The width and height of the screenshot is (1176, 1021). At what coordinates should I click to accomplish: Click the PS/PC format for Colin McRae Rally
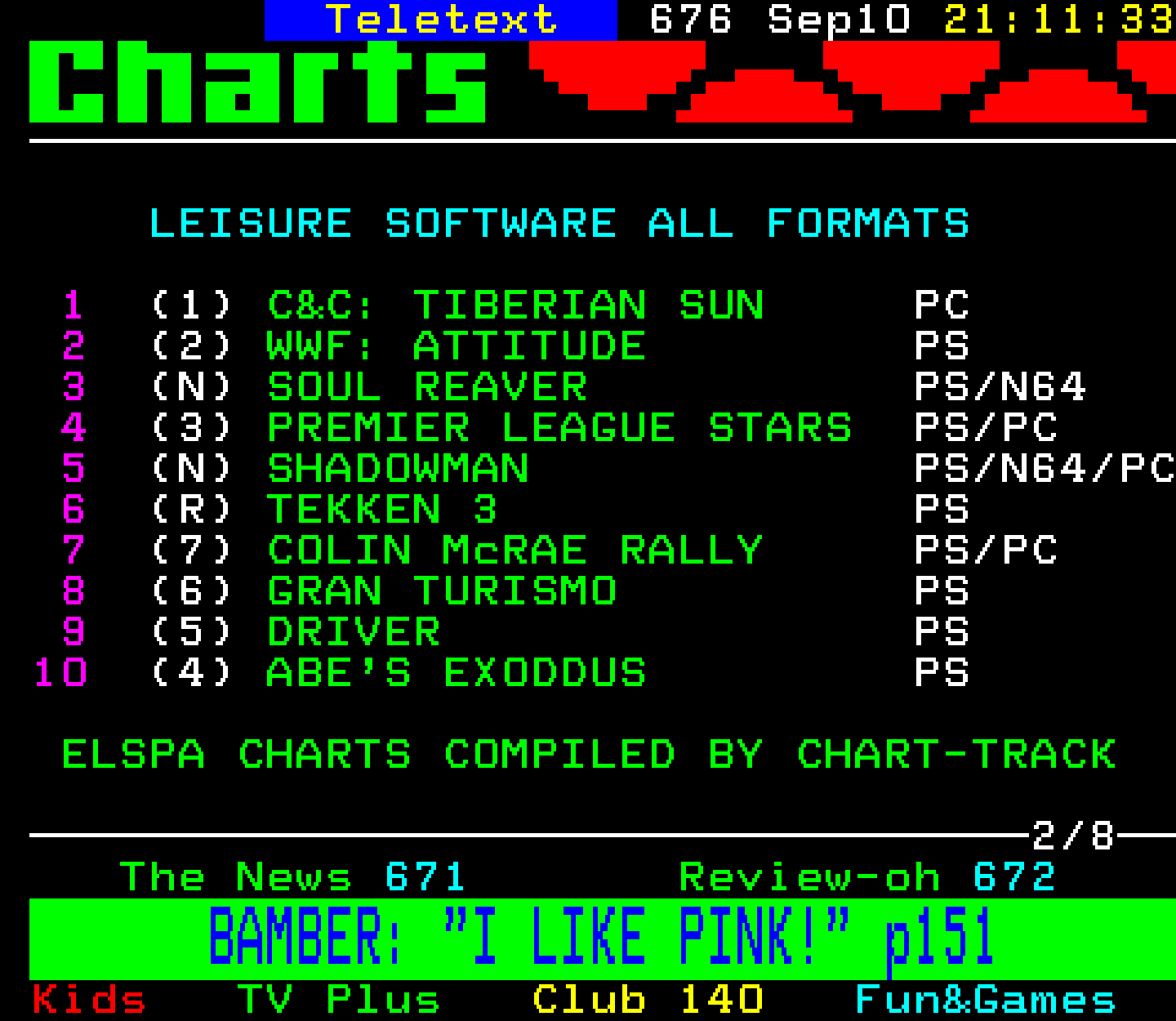pos(986,551)
